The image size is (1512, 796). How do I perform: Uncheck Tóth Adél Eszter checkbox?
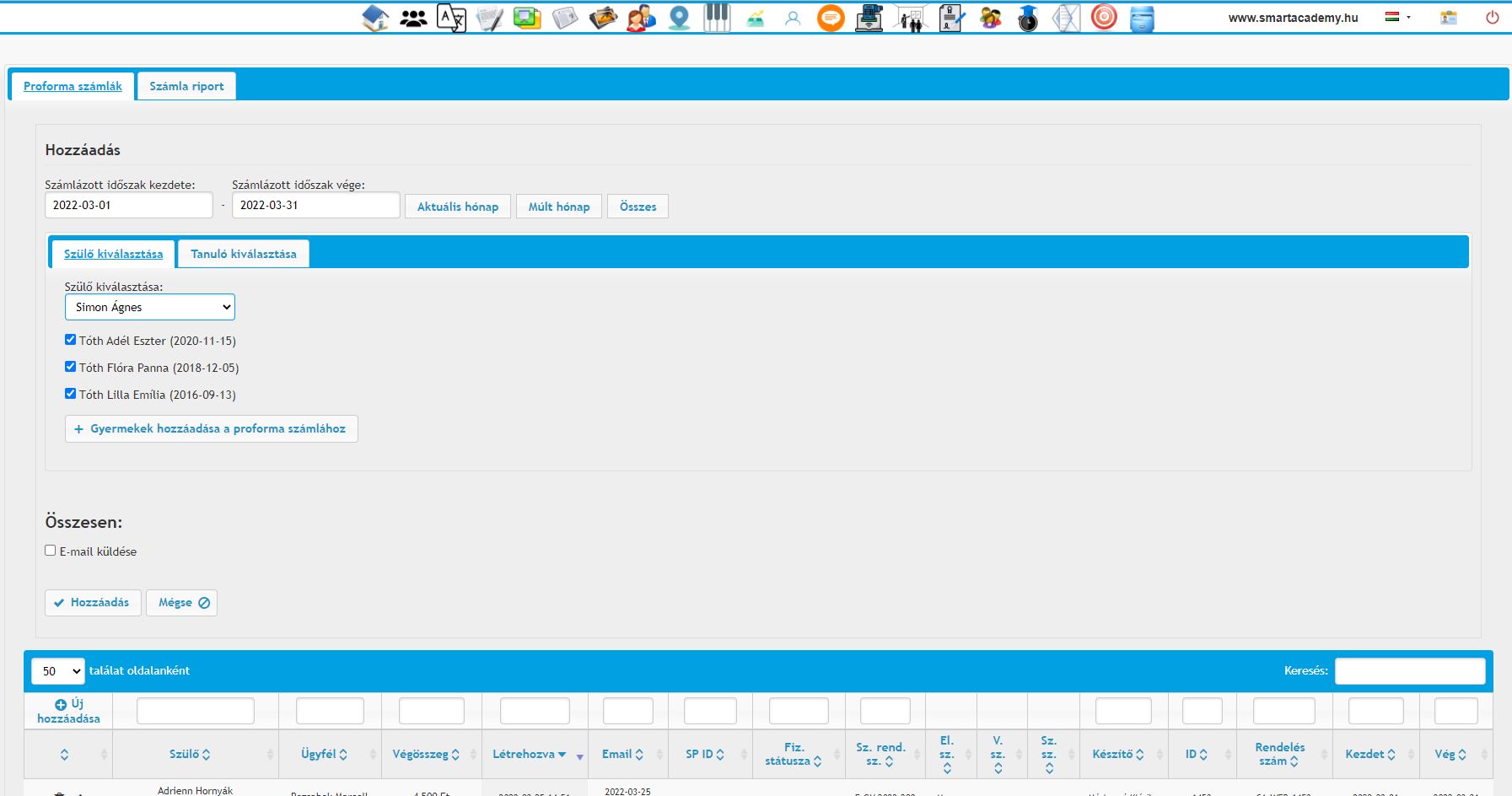(x=71, y=340)
